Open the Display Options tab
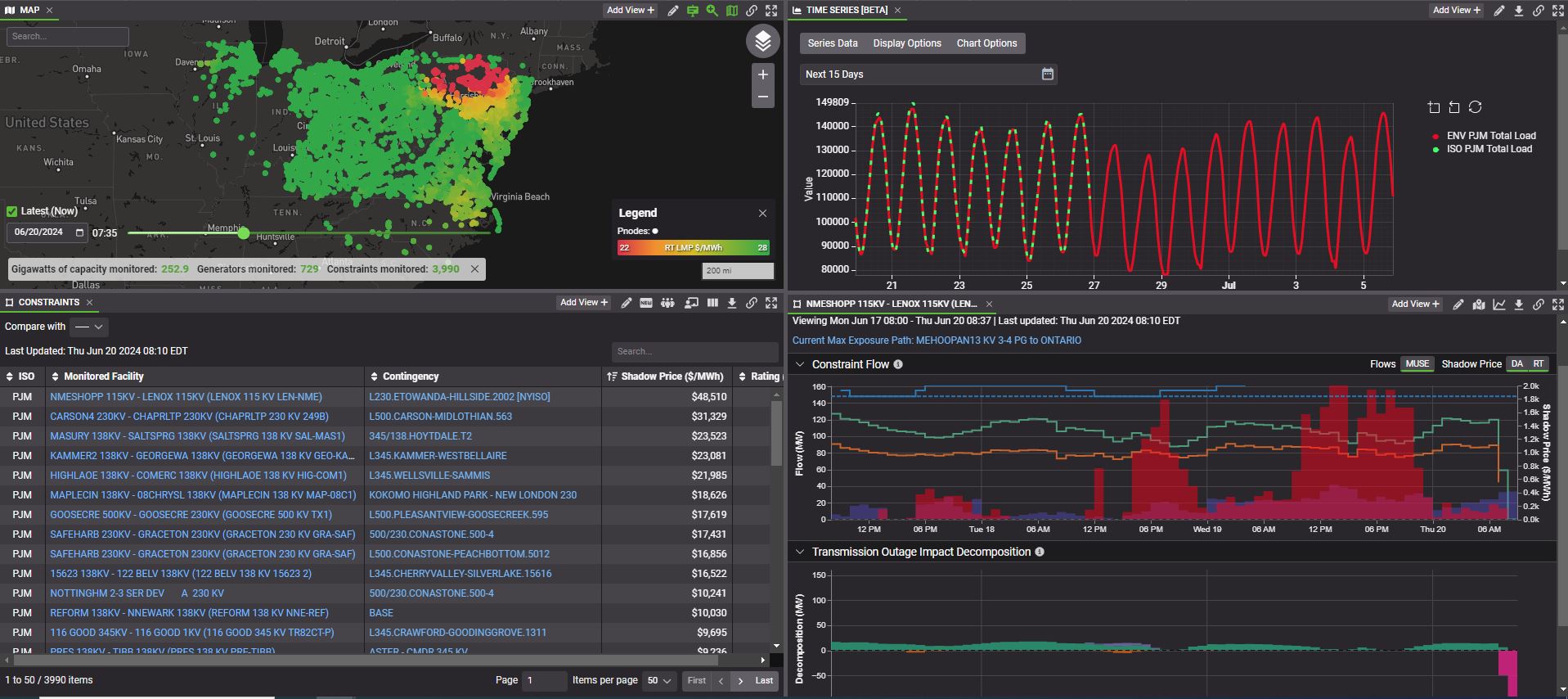 pos(906,43)
